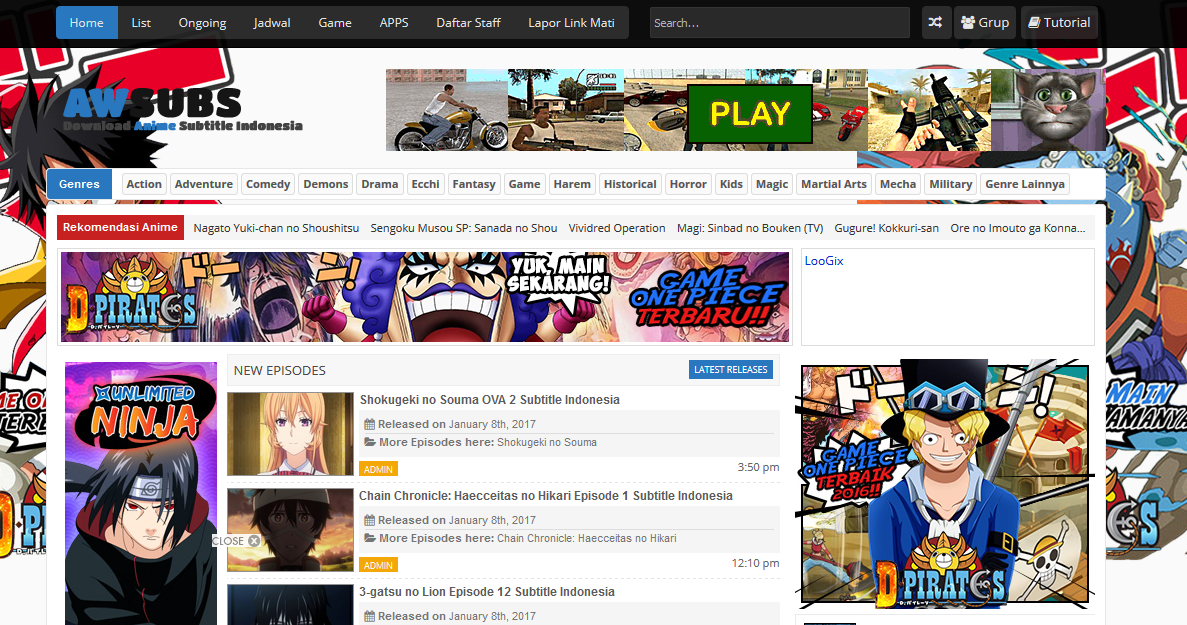Click the D-Pirates Sabo sidebar ad
Image resolution: width=1187 pixels, height=625 pixels.
tap(945, 484)
